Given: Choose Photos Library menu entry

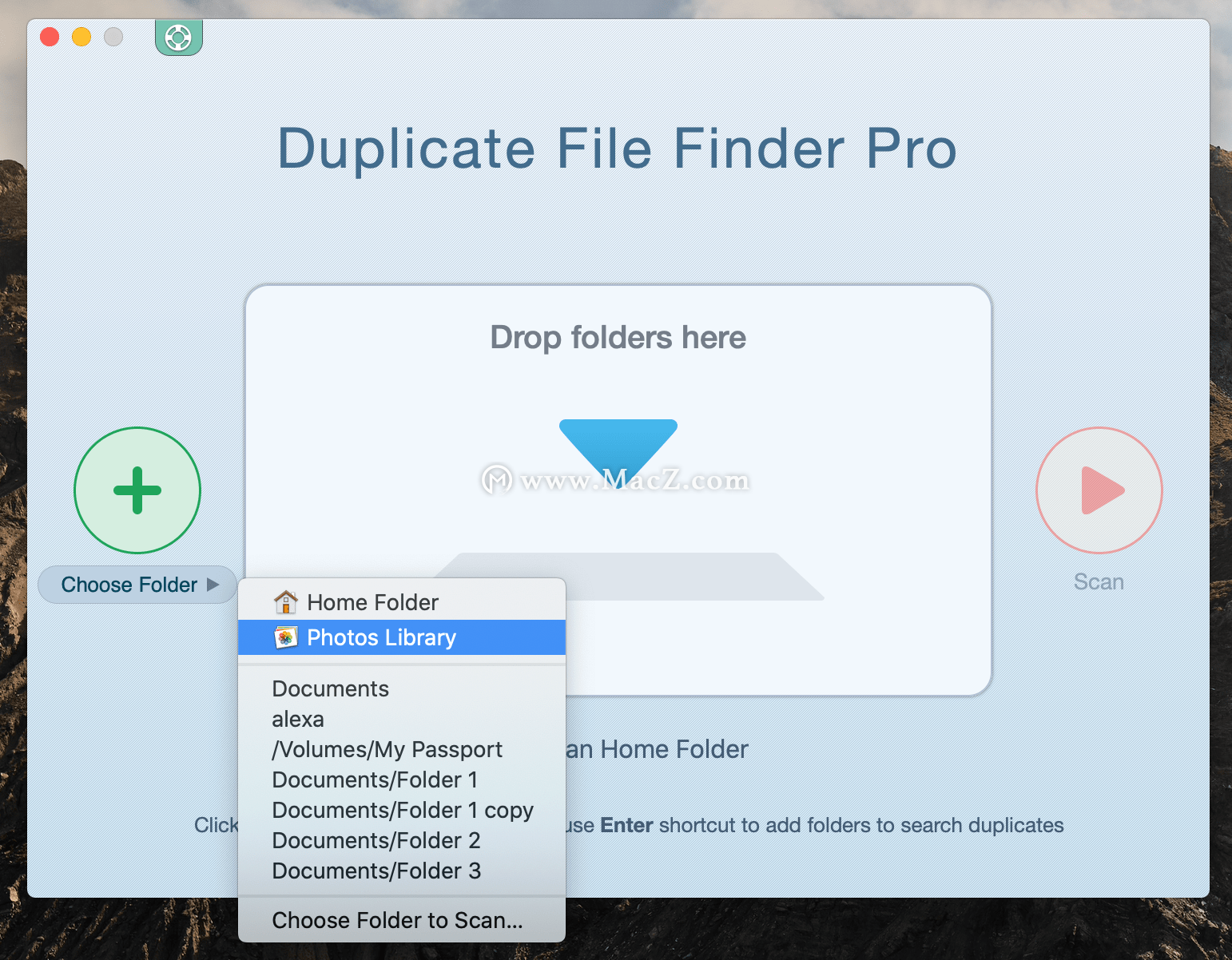Looking at the screenshot, I should point(402,637).
